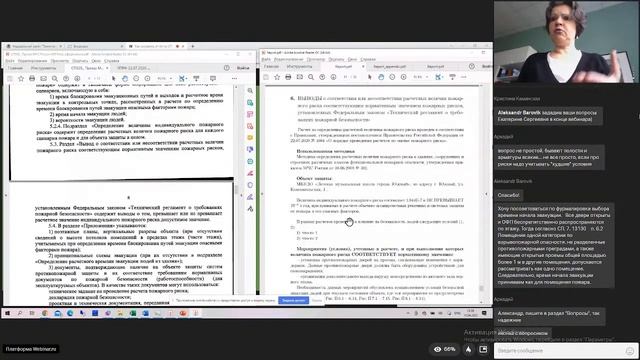Collapse tools pane arrow beside left document
The image size is (640, 360).
241,195
